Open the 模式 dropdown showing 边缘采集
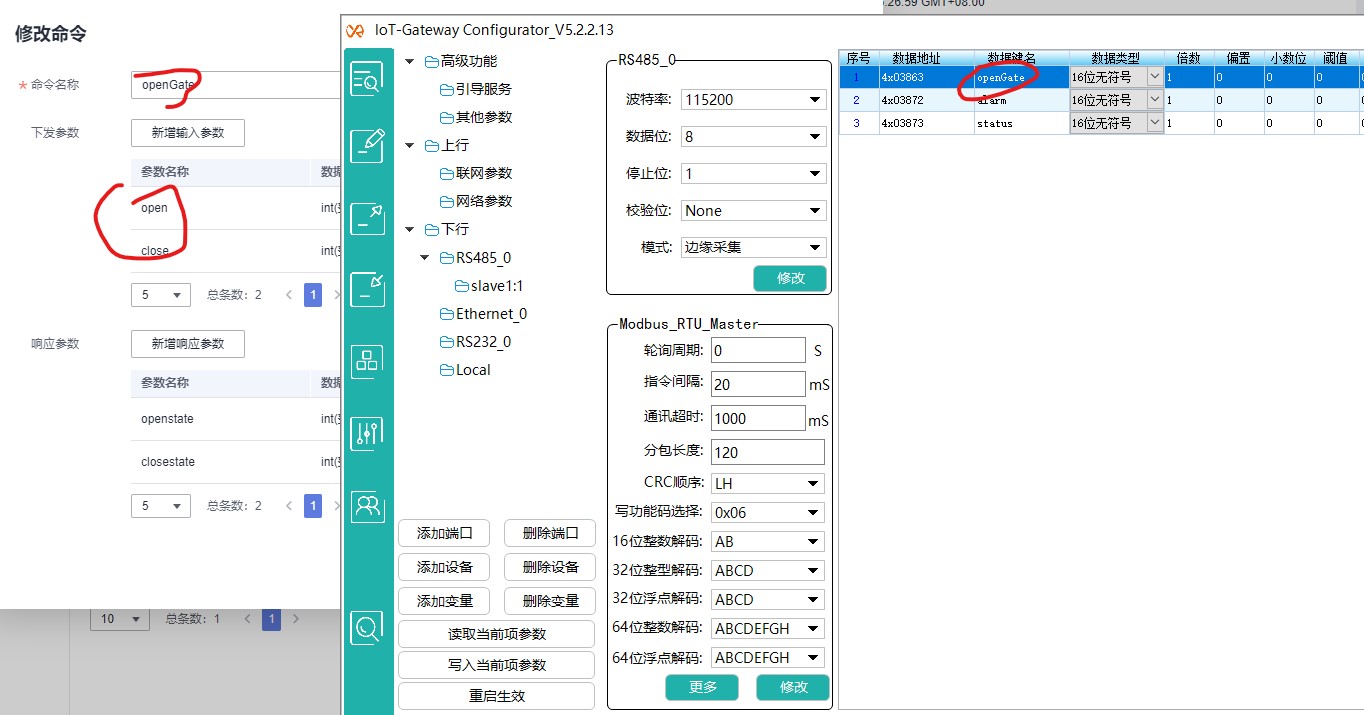This screenshot has width=1364, height=715. coord(753,247)
